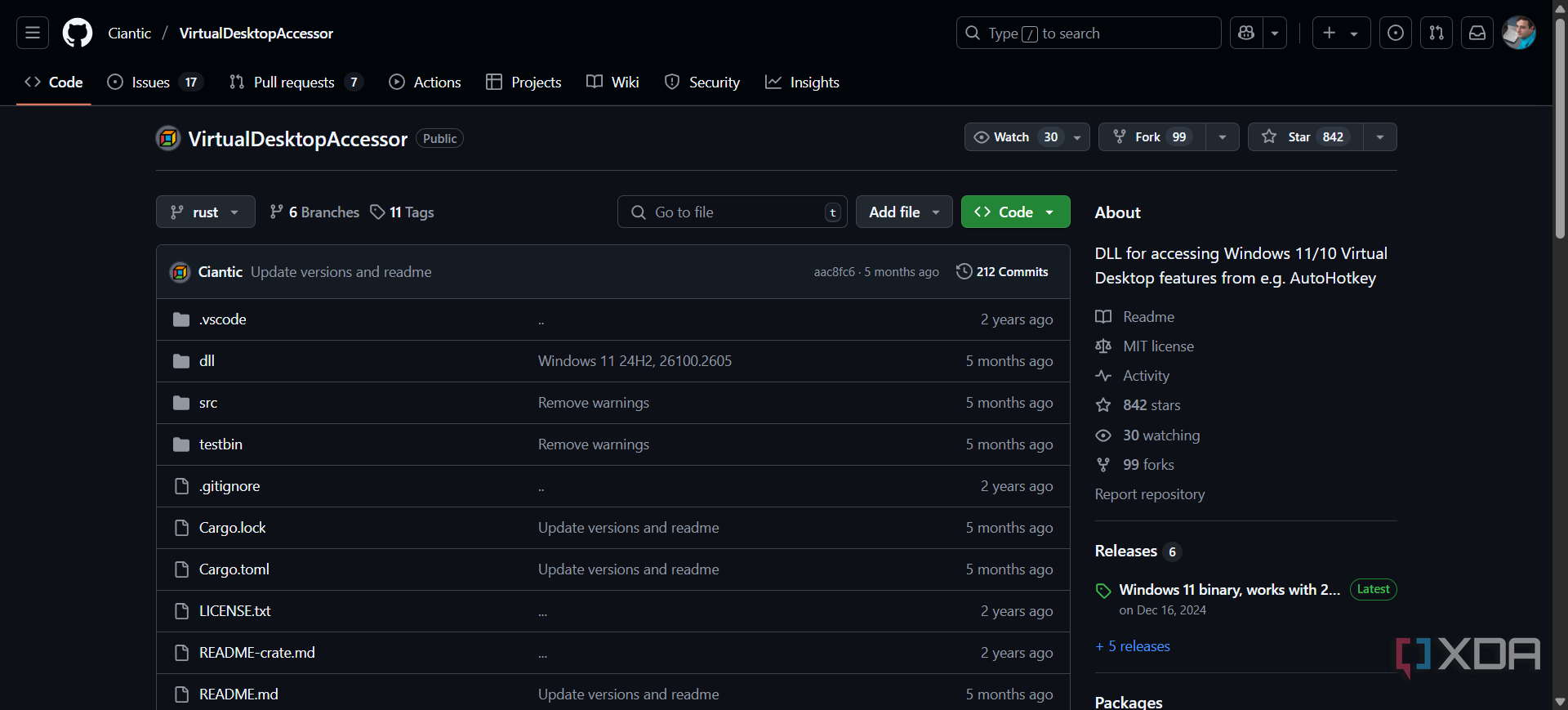The image size is (1568, 710).
Task: Open the issues inbox icon in header
Action: [x=1396, y=33]
